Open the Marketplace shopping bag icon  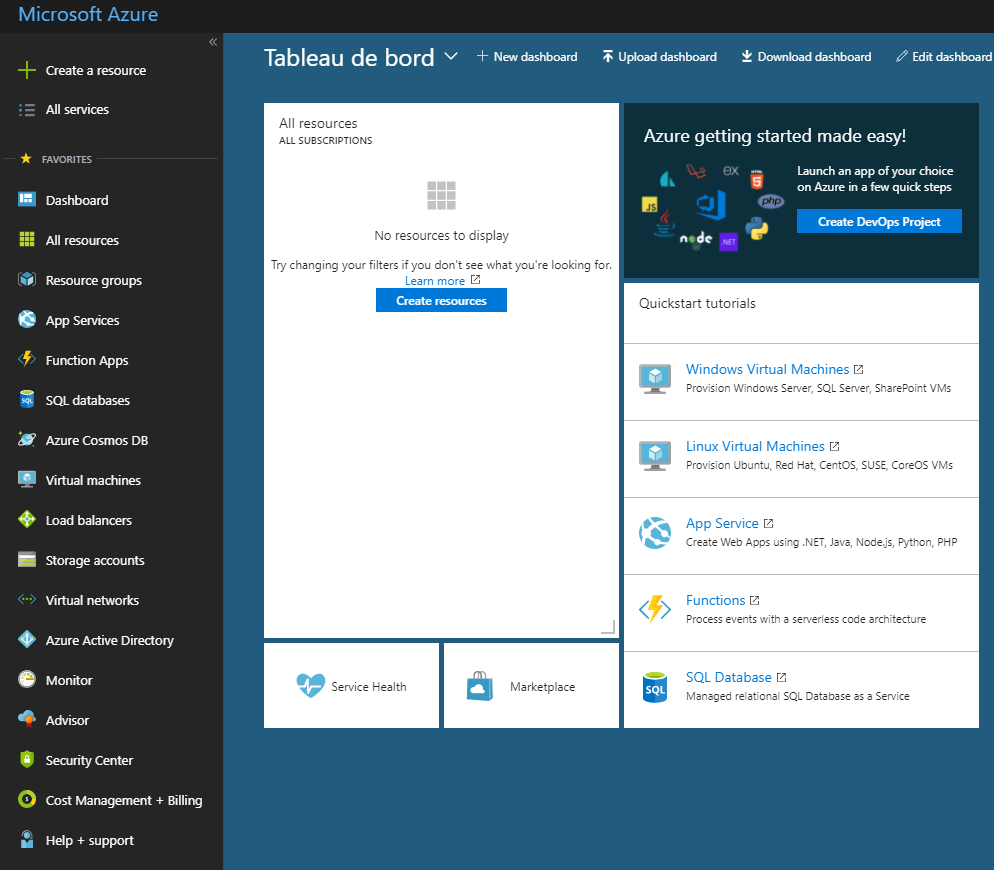click(x=480, y=685)
